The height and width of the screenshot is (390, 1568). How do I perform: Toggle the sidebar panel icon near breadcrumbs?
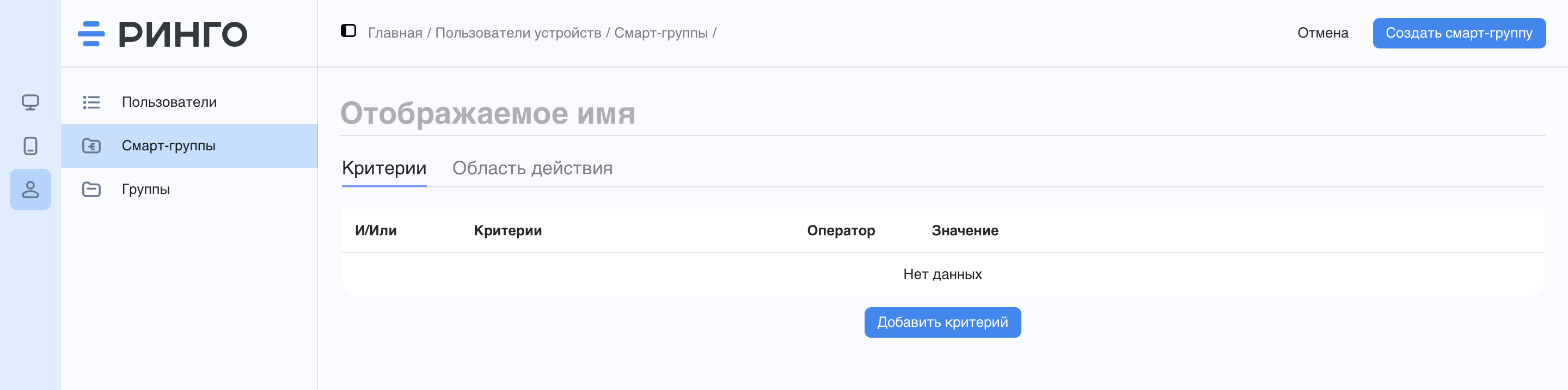348,31
